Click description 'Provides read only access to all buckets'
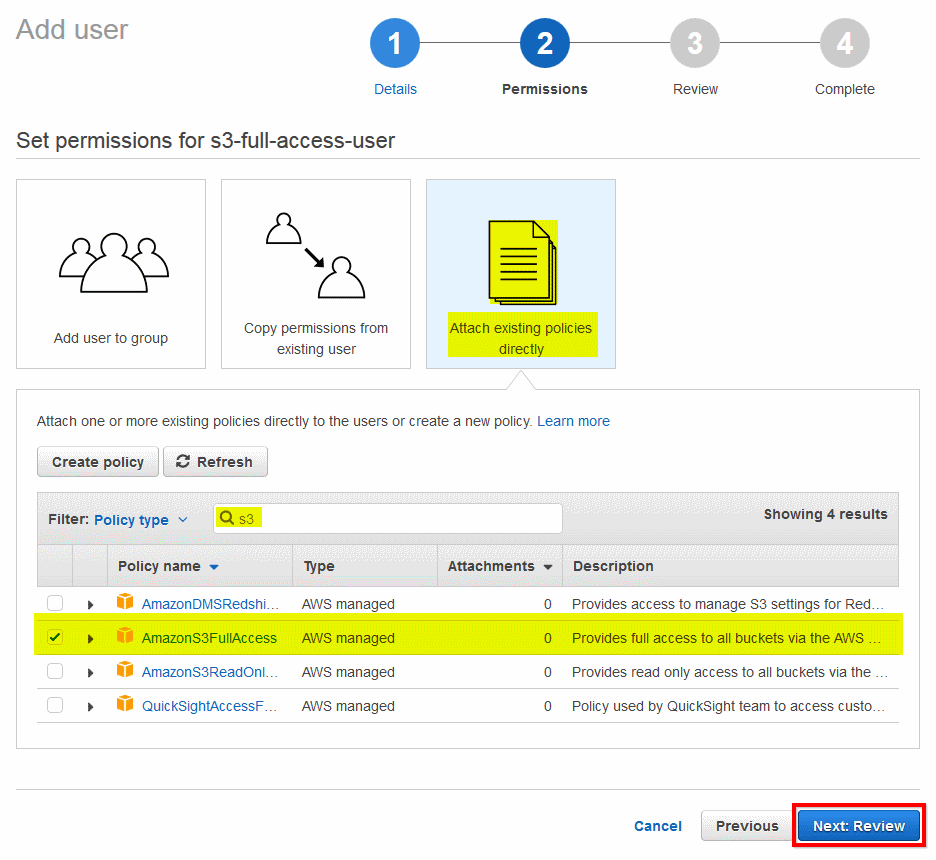936x860 pixels. [x=729, y=672]
